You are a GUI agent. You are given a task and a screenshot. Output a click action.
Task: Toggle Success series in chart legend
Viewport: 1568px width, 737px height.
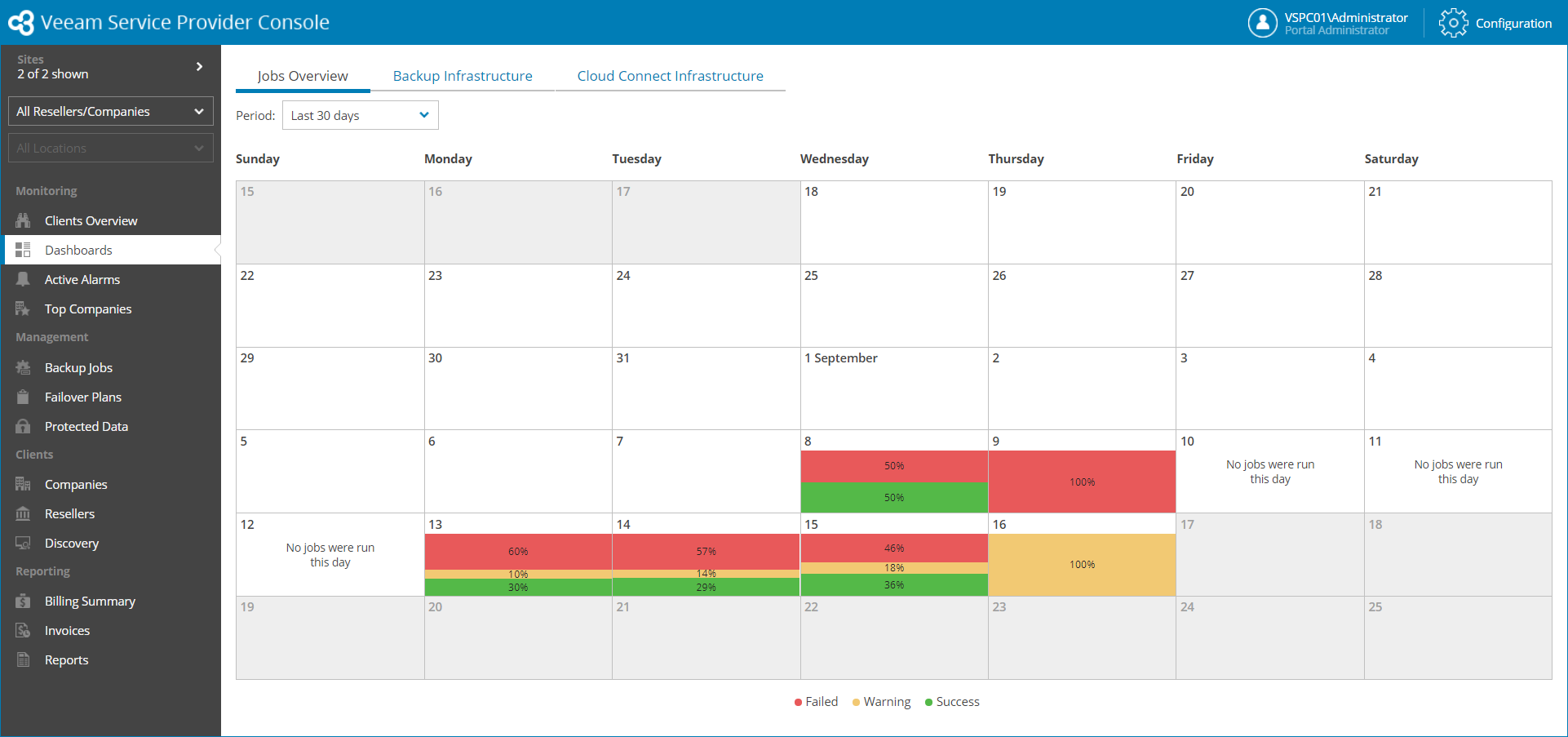[952, 702]
